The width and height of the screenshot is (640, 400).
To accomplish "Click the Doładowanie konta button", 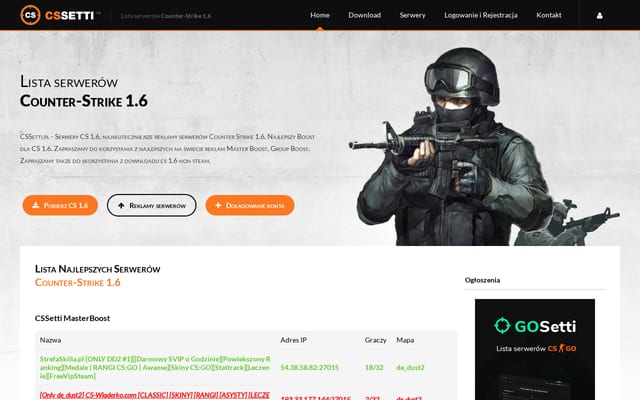I will [250, 205].
